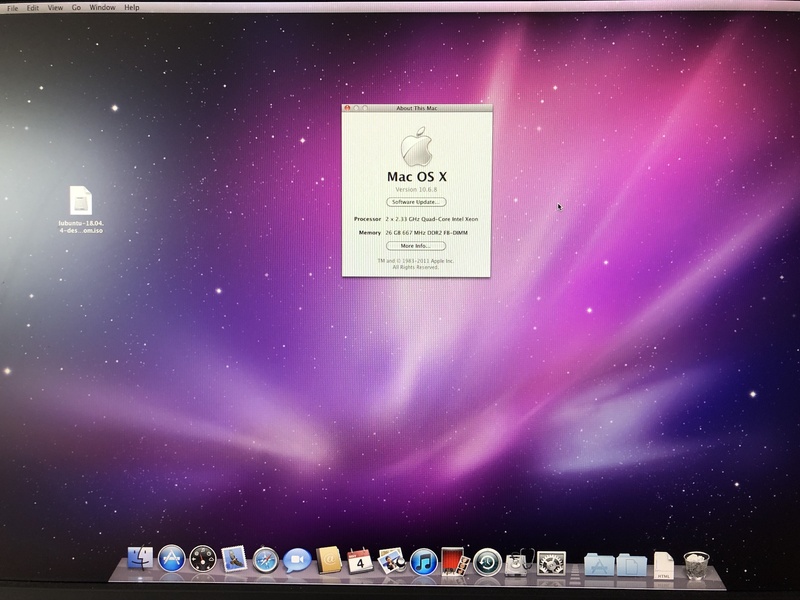Open Address Book in the Dock
This screenshot has width=800, height=600.
click(329, 560)
